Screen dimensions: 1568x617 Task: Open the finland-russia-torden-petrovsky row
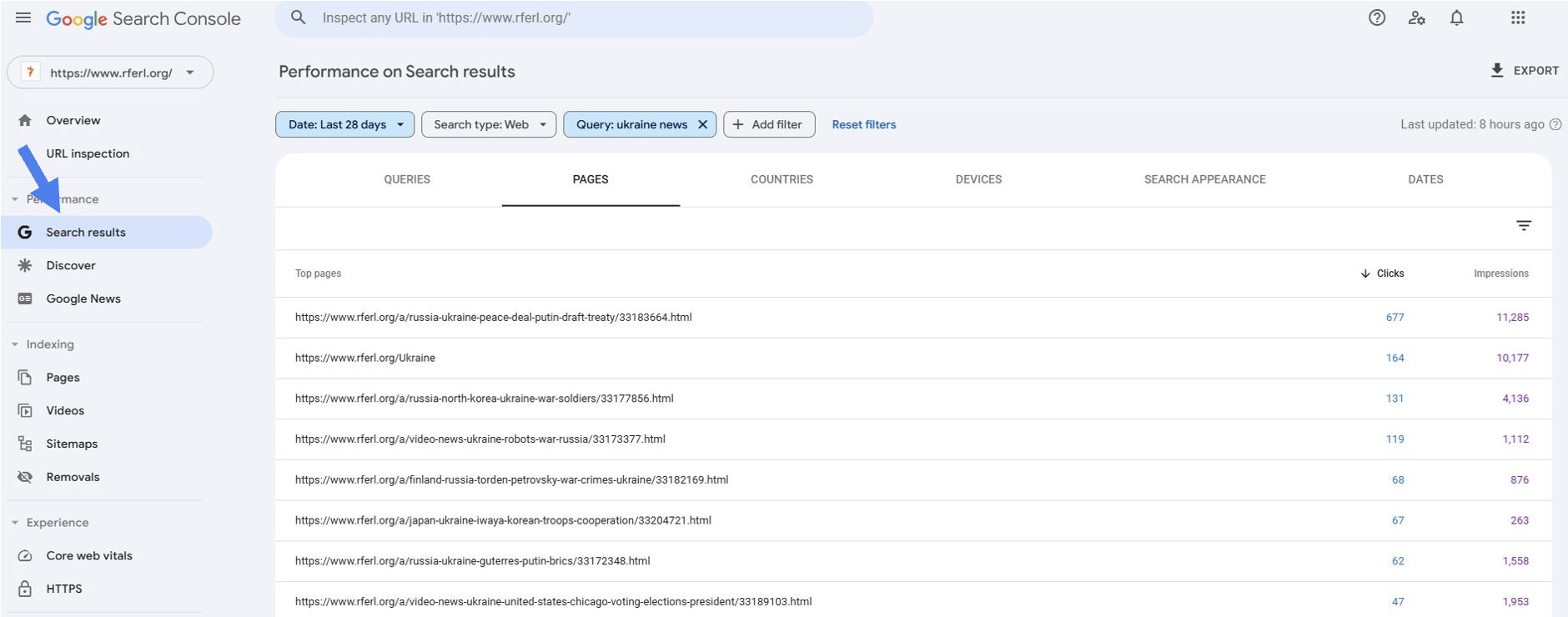[913, 480]
